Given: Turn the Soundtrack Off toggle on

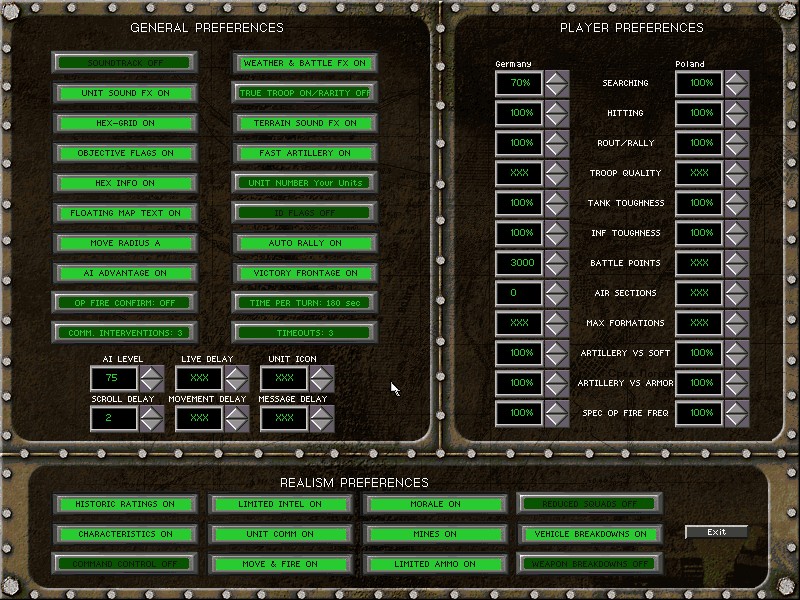Looking at the screenshot, I should pyautogui.click(x=124, y=62).
